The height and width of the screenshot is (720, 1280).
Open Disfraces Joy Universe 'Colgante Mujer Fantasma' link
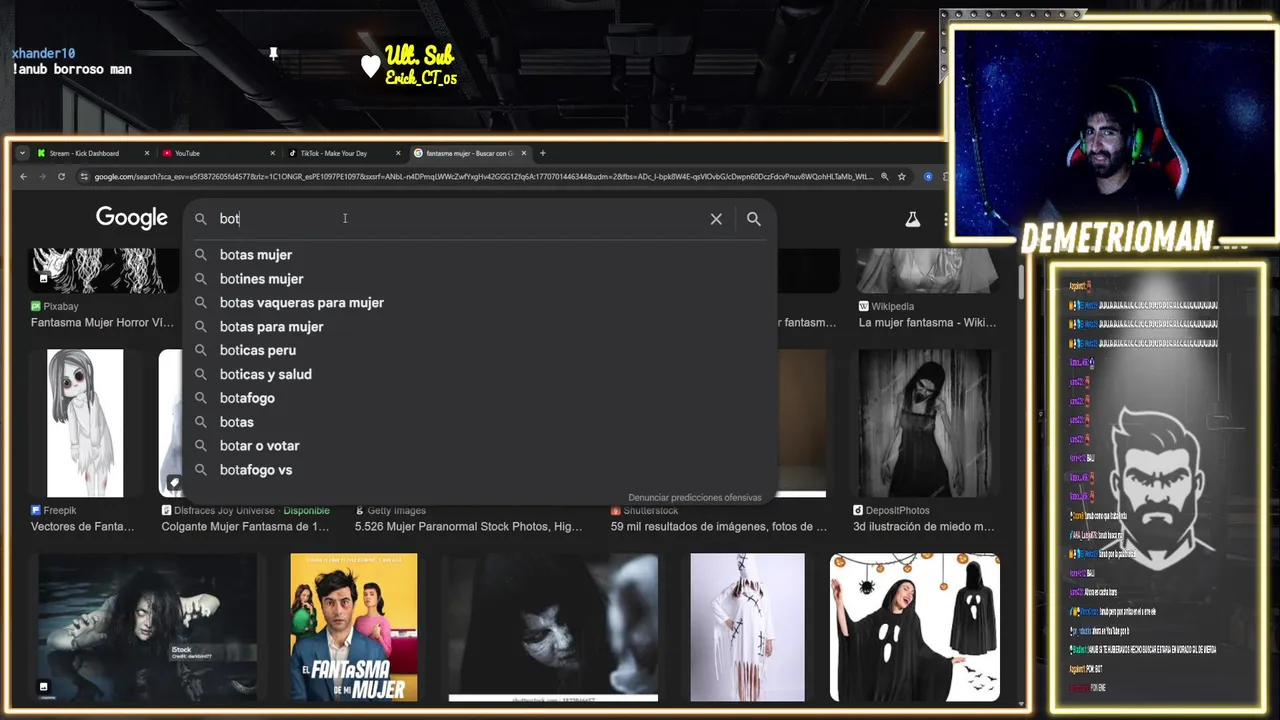245,527
